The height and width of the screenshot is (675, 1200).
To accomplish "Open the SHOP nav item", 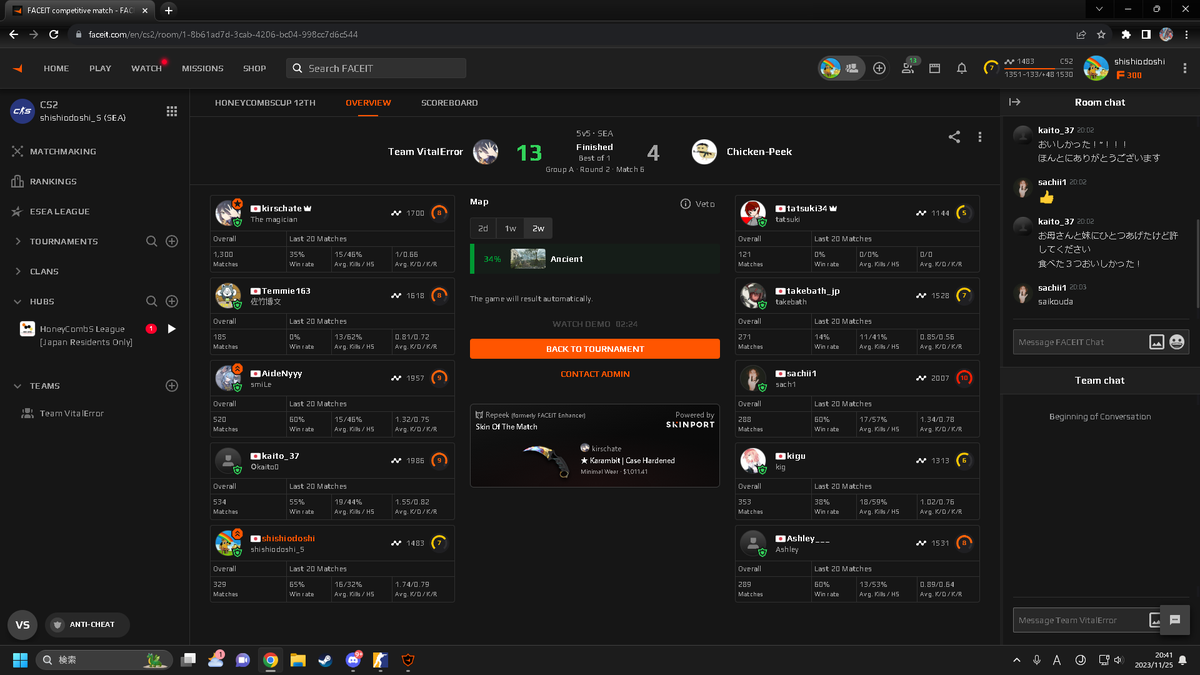I will [x=254, y=68].
